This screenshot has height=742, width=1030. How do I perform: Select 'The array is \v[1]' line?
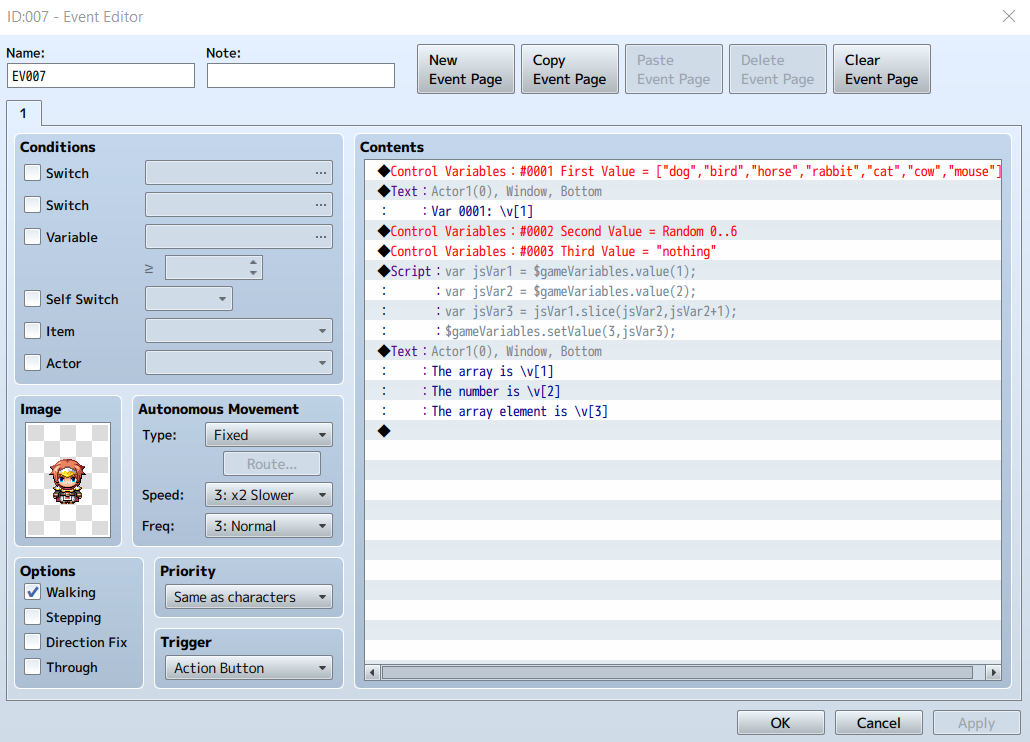coord(683,371)
